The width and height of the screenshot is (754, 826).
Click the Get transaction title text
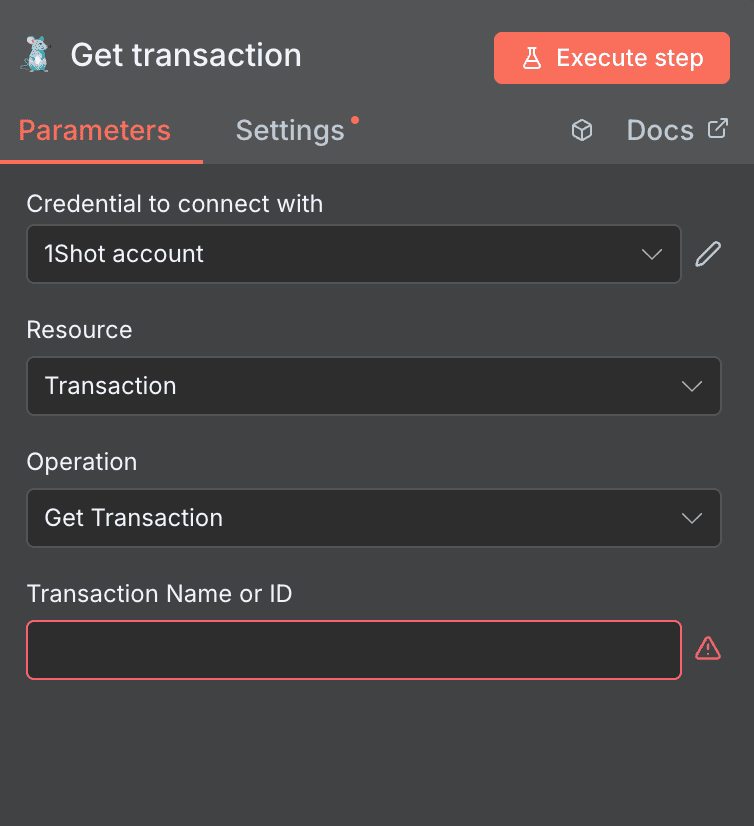[186, 55]
